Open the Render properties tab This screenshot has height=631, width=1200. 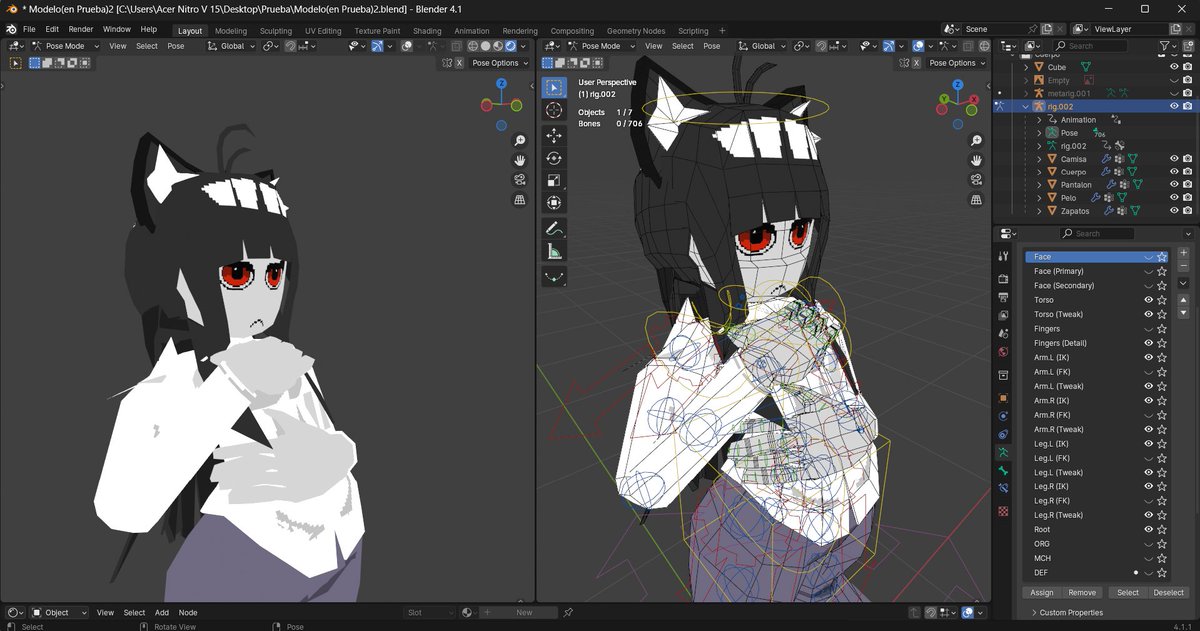(x=1003, y=279)
